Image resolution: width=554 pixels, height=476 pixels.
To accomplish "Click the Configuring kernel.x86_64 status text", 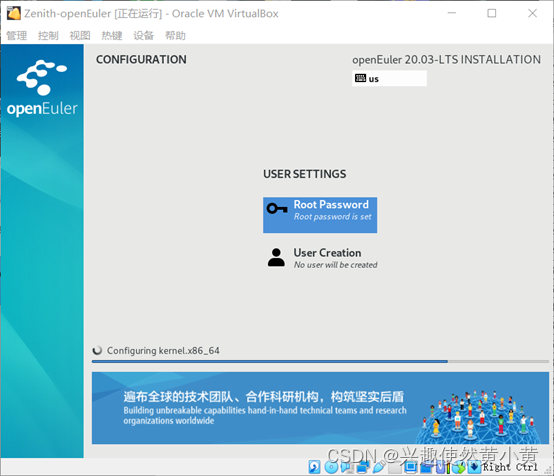I will 163,351.
